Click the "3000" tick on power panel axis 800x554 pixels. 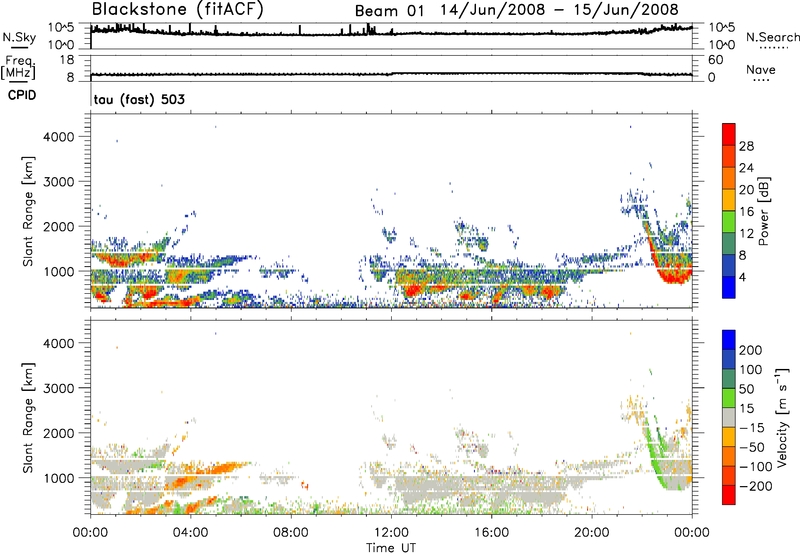pyautogui.click(x=59, y=182)
